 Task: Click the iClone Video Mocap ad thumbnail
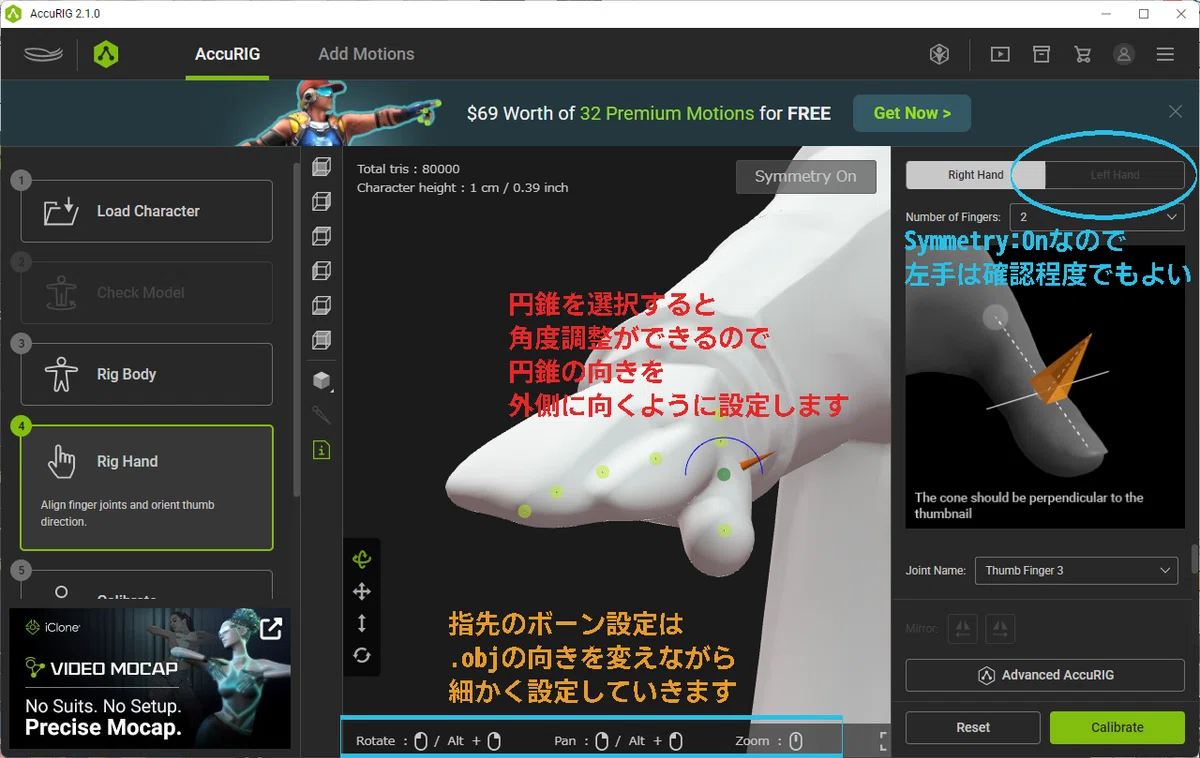pos(150,679)
